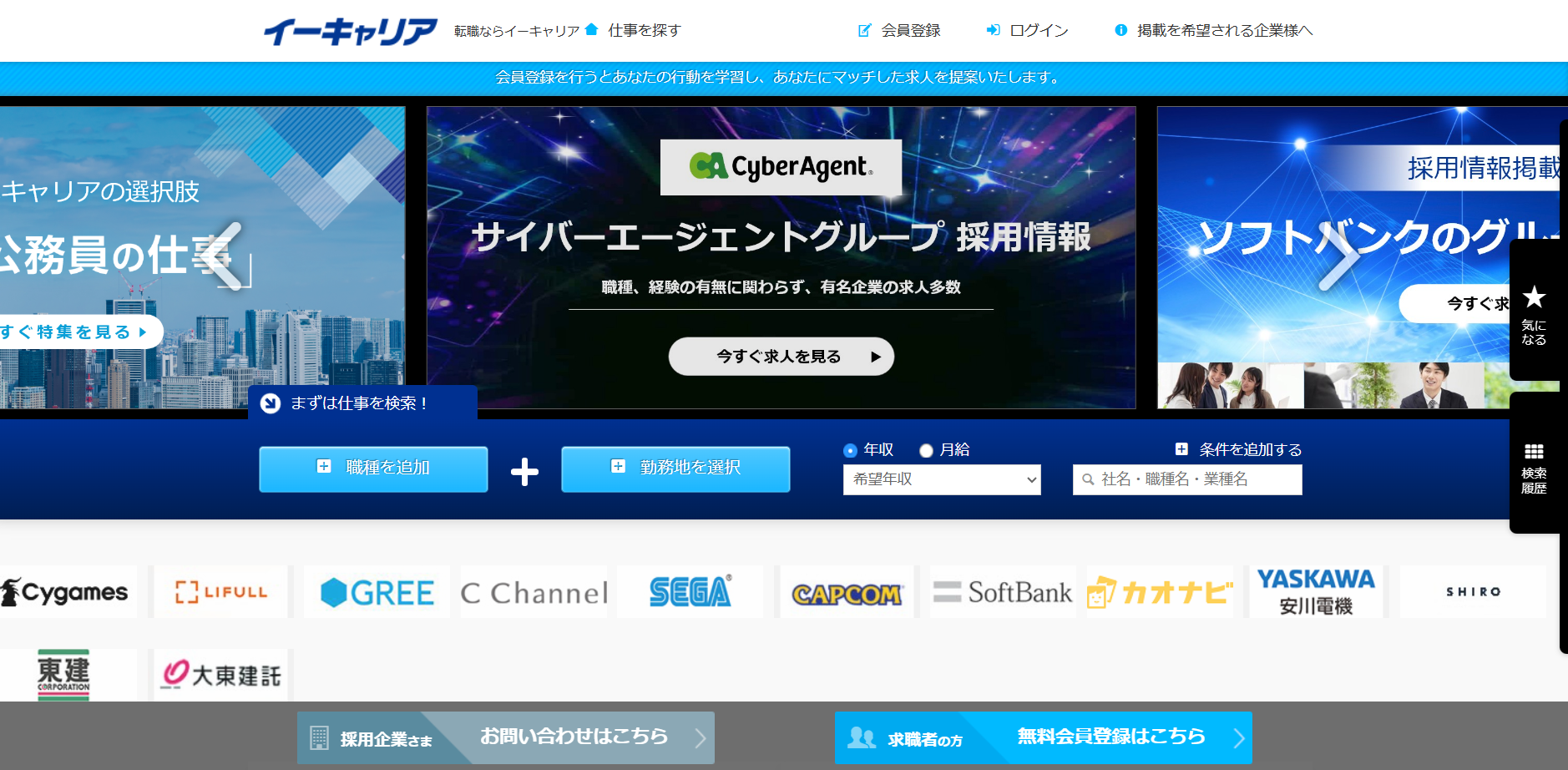Screen dimensions: 1568x770
Task: Select the 年収 radio button
Action: (850, 451)
